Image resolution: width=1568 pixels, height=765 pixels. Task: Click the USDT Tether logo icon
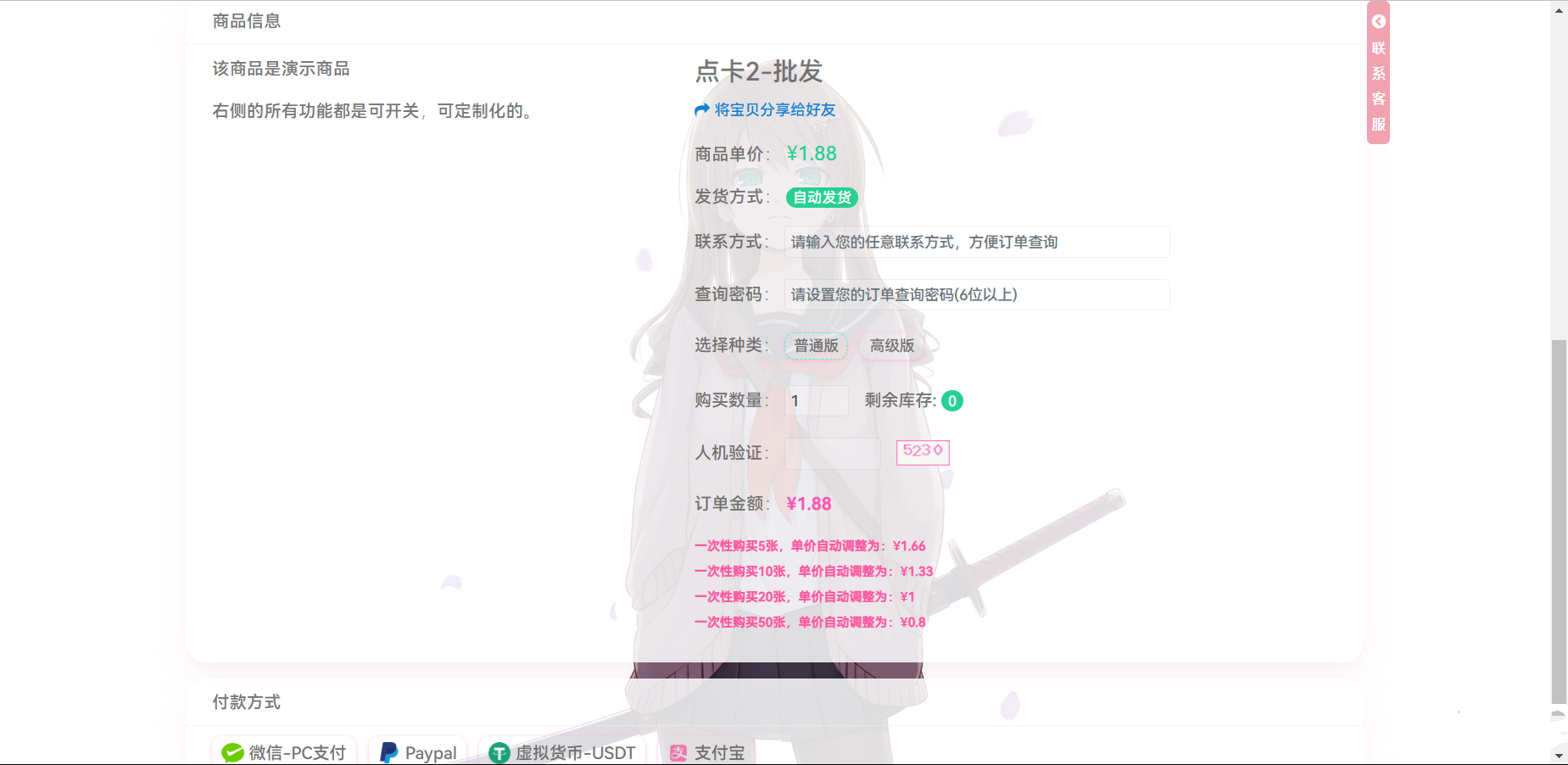pyautogui.click(x=499, y=752)
